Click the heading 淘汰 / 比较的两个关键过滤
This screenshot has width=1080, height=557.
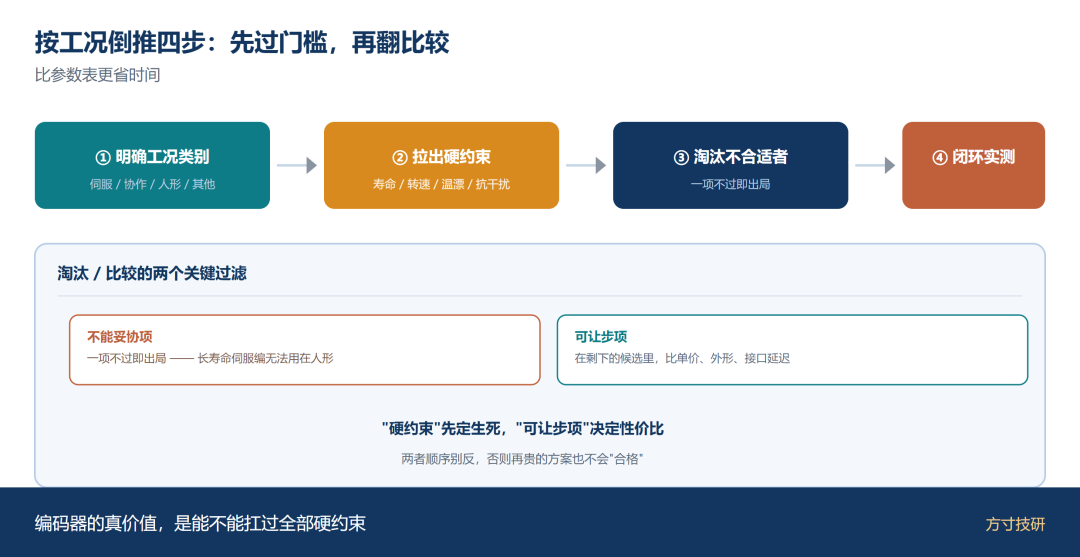[x=152, y=274]
